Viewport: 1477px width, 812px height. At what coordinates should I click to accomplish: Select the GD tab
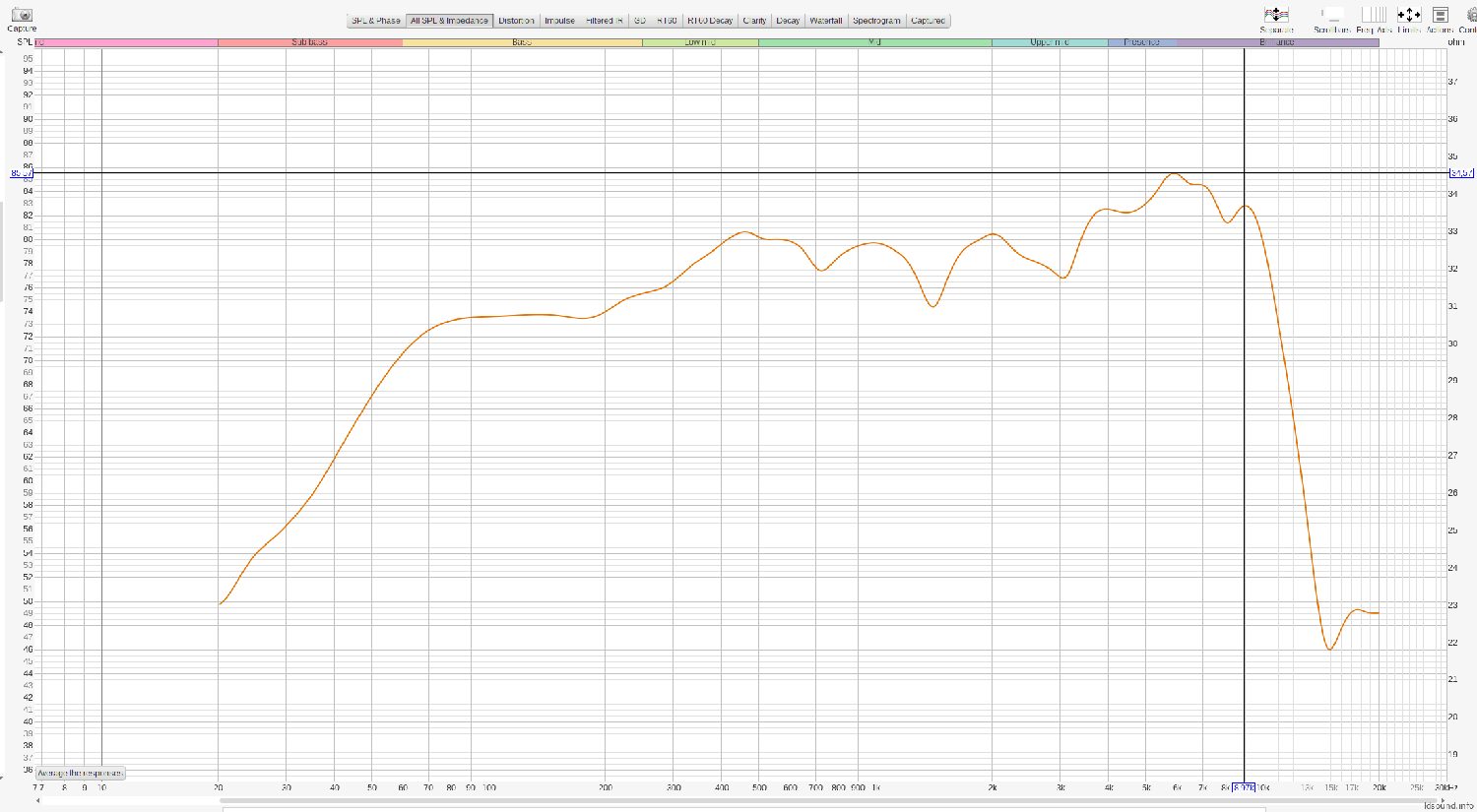click(640, 21)
